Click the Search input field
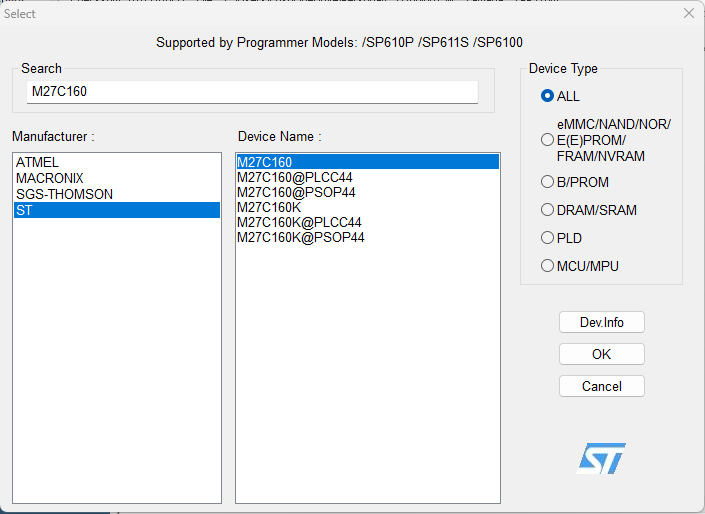Screen dimensions: 705x514 click(252, 92)
